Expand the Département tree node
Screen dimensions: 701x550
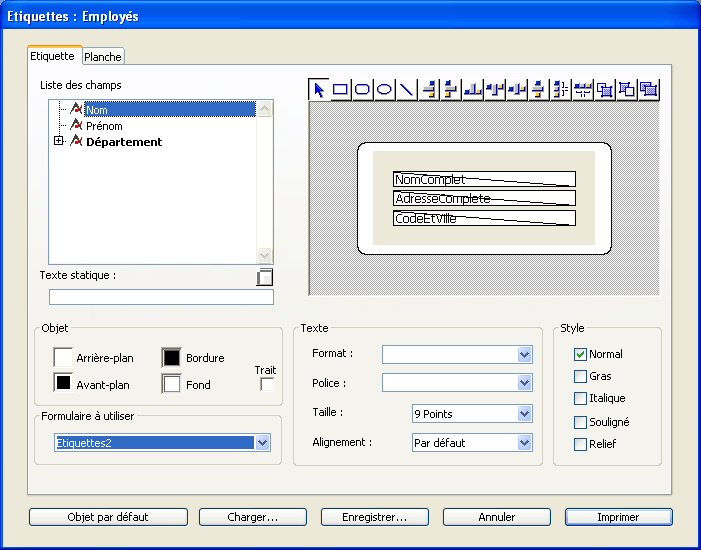tap(59, 142)
